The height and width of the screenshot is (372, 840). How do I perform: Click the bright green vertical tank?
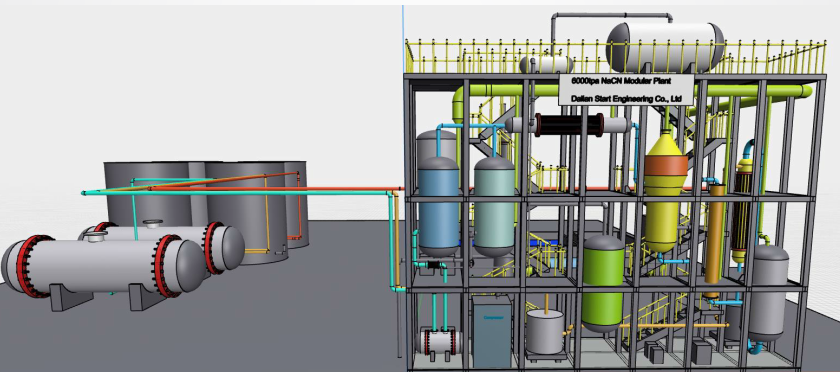[603, 283]
